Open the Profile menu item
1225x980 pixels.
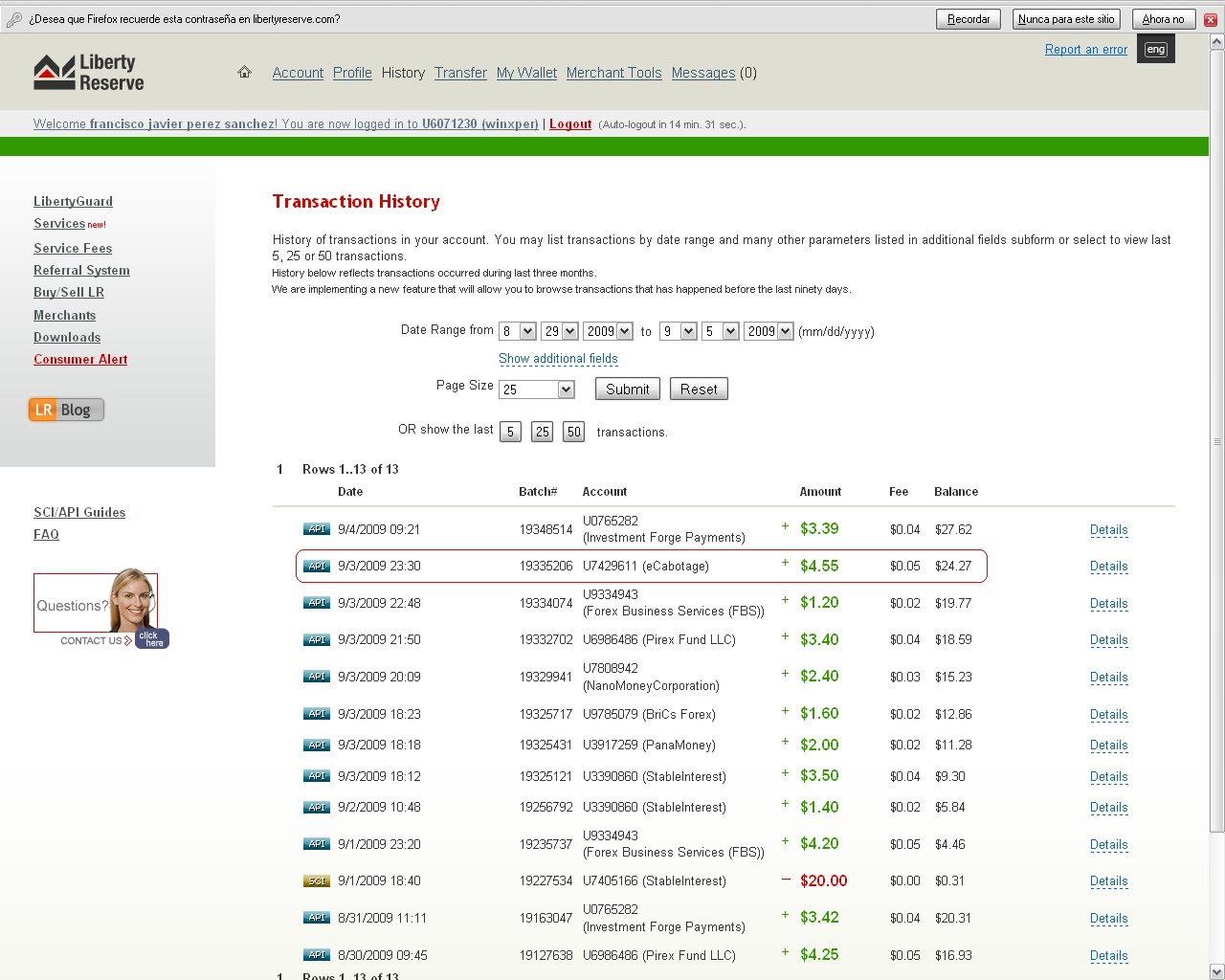click(352, 73)
